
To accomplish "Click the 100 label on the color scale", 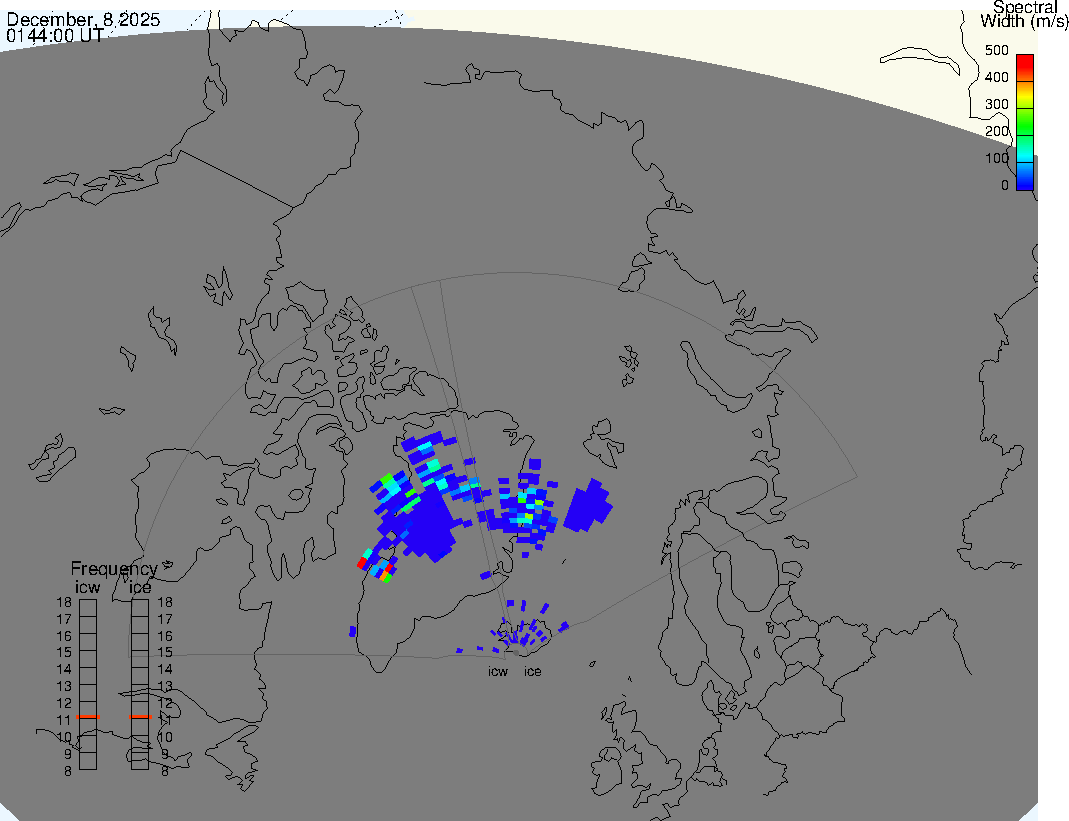I will click(x=997, y=158).
